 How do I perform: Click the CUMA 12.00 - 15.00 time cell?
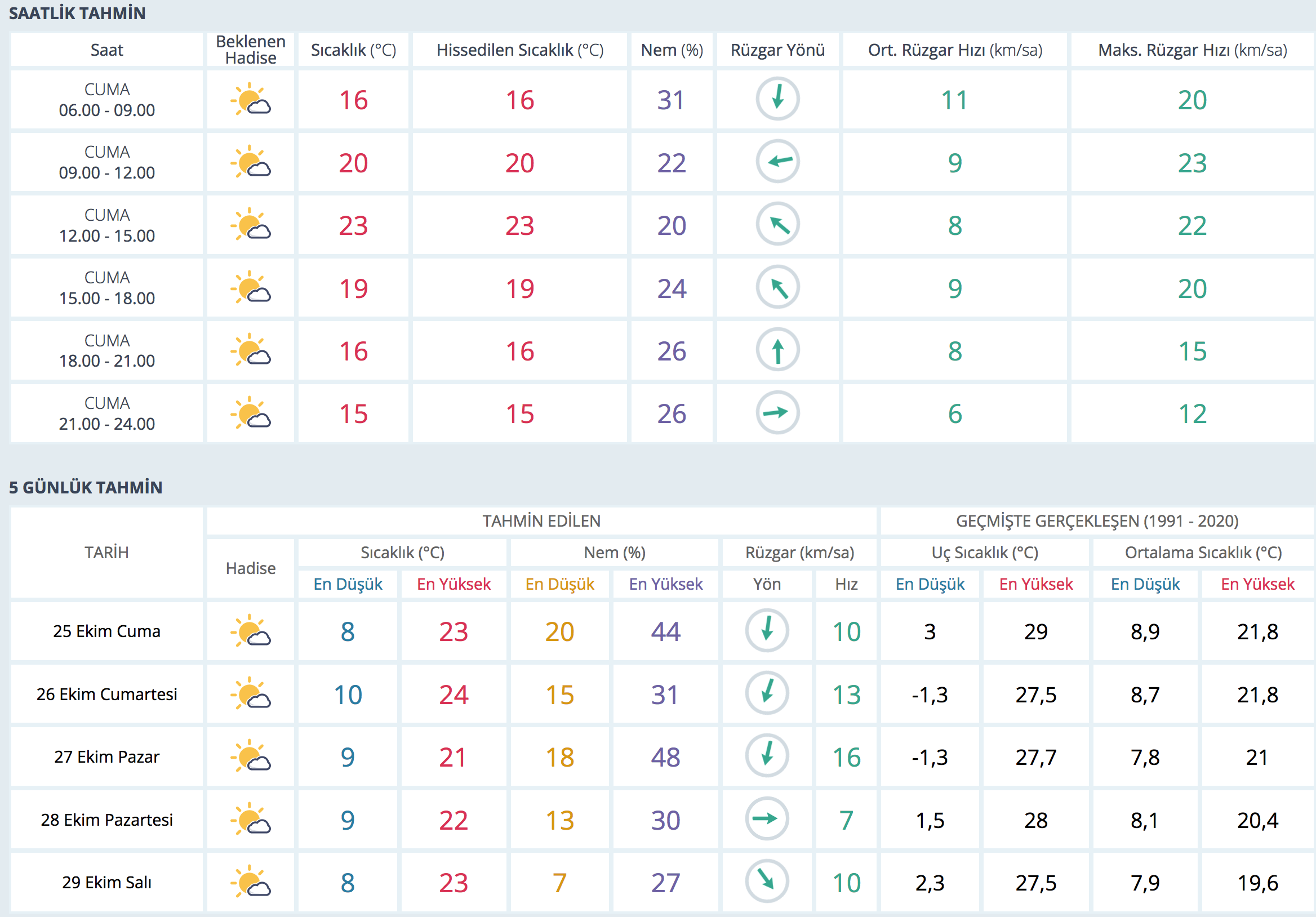pos(106,225)
